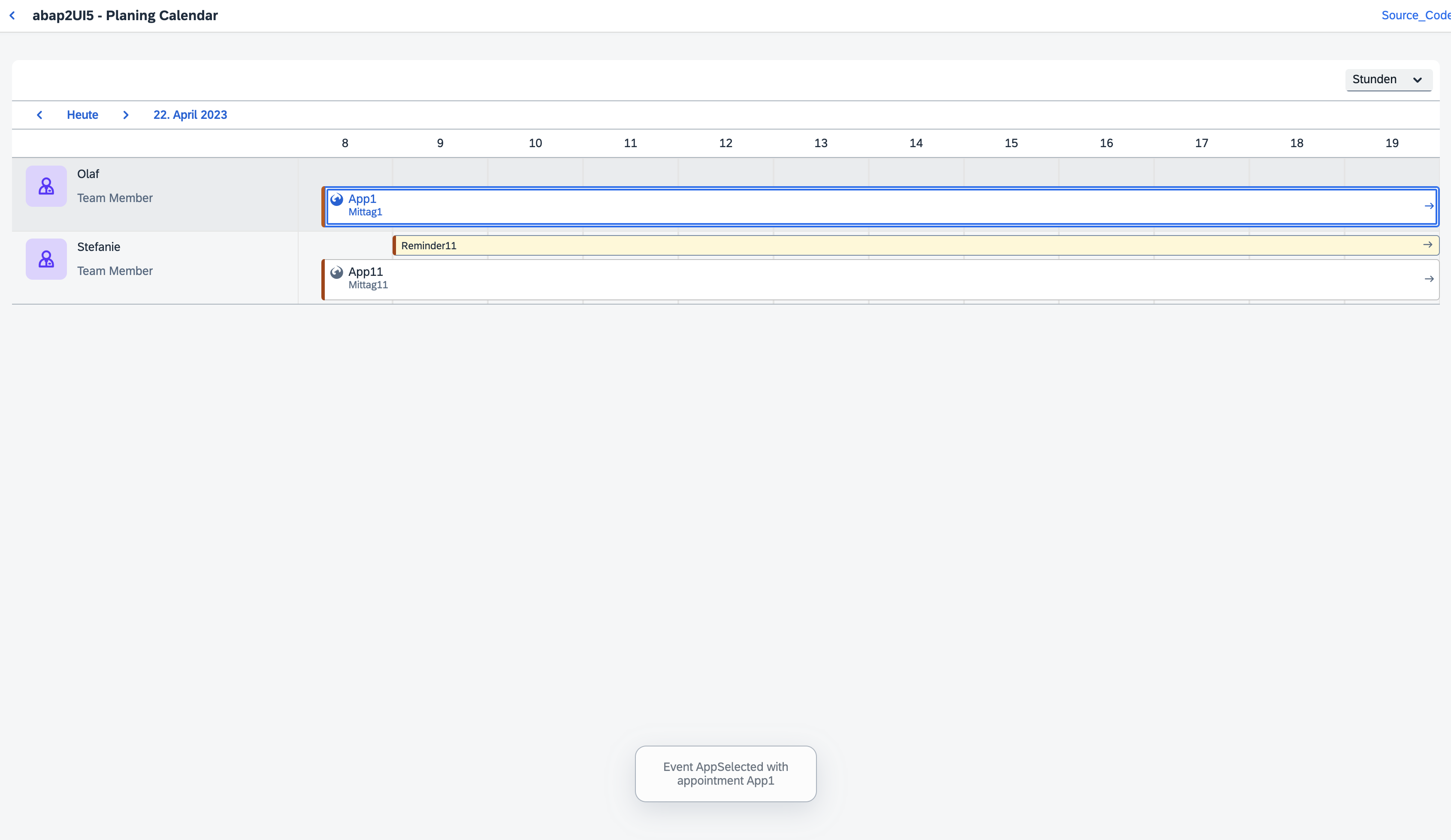
Task: Click Olaf's team member avatar icon
Action: tap(46, 185)
